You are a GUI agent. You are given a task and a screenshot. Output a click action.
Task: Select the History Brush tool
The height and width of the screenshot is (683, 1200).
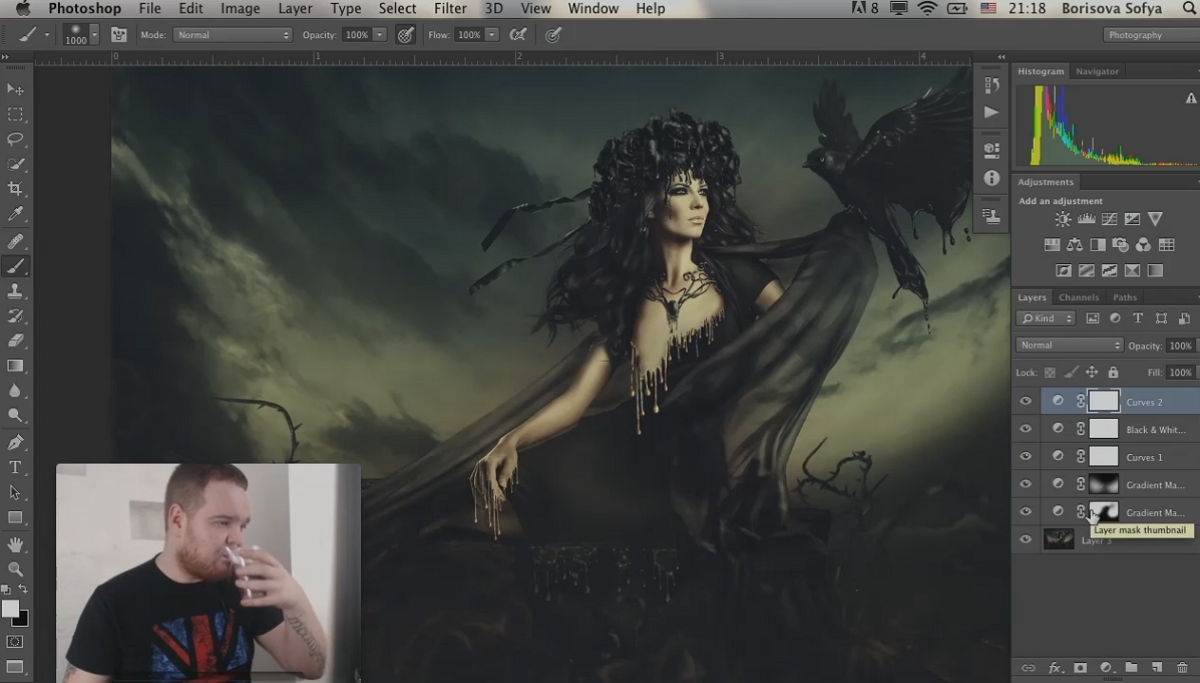(16, 316)
